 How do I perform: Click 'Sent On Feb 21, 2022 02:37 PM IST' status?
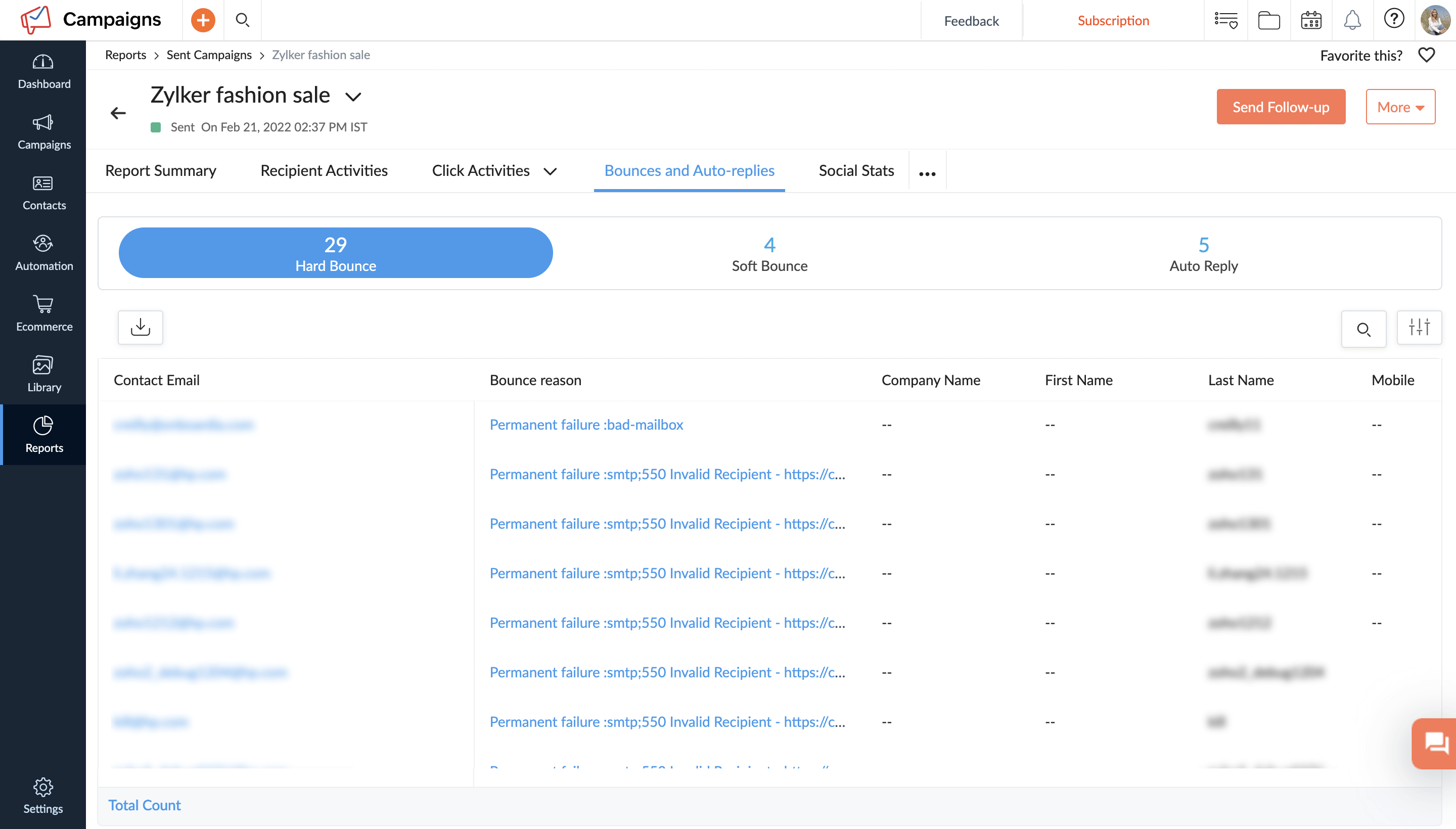[259, 127]
